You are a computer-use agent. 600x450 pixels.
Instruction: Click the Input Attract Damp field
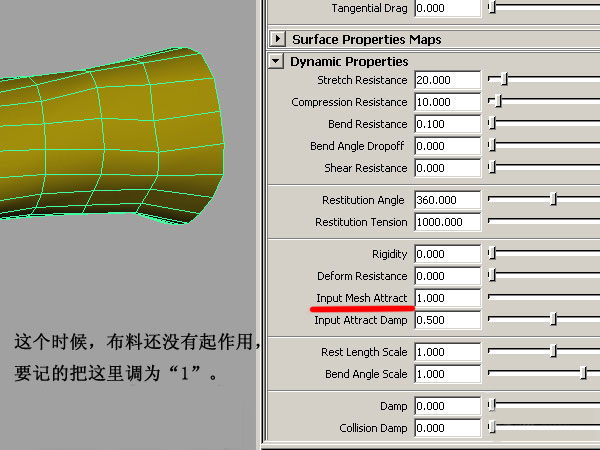(447, 320)
